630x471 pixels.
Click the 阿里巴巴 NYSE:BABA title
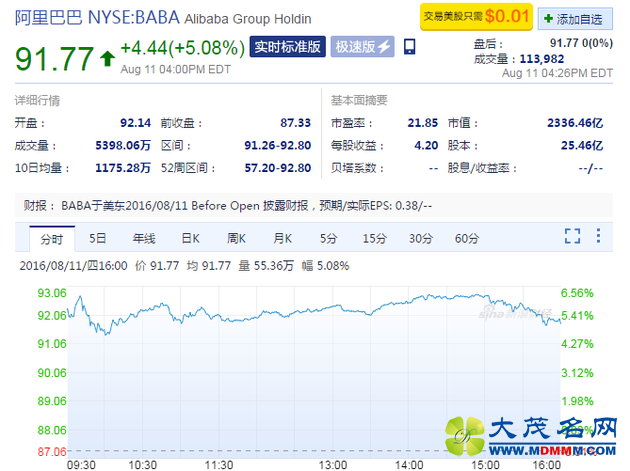coord(97,18)
